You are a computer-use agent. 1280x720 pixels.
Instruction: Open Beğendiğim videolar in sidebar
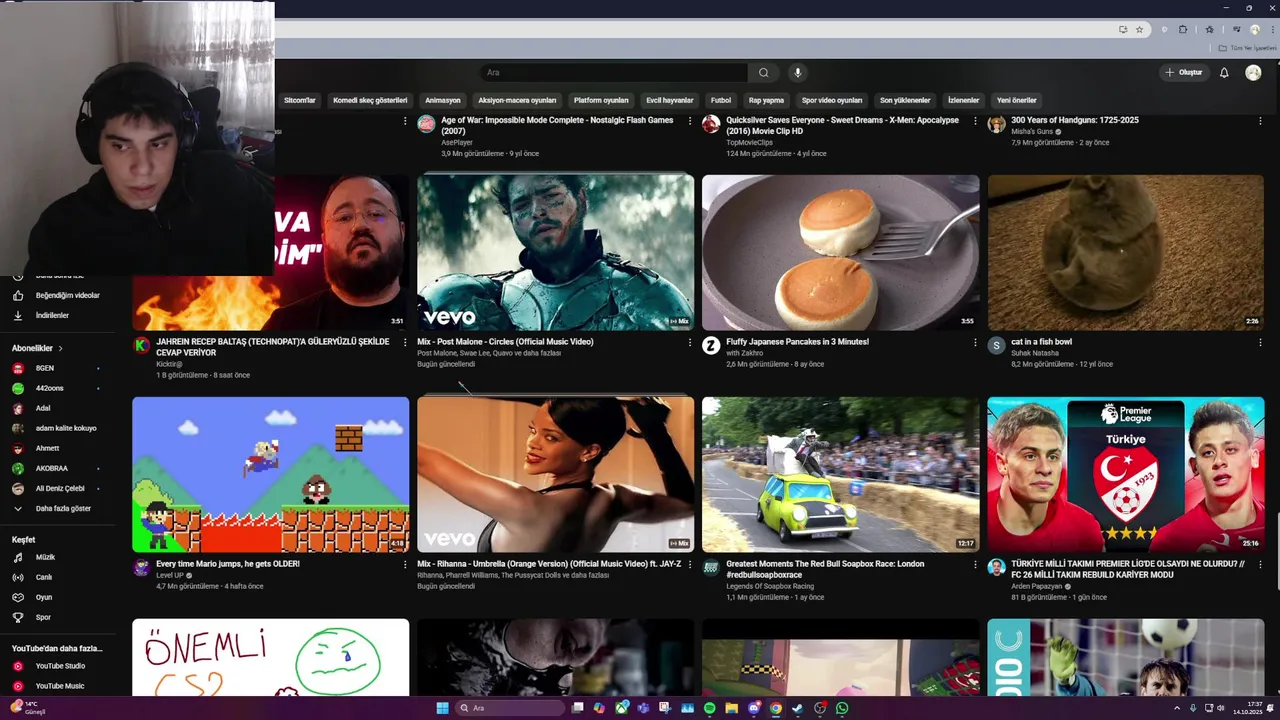(58, 295)
